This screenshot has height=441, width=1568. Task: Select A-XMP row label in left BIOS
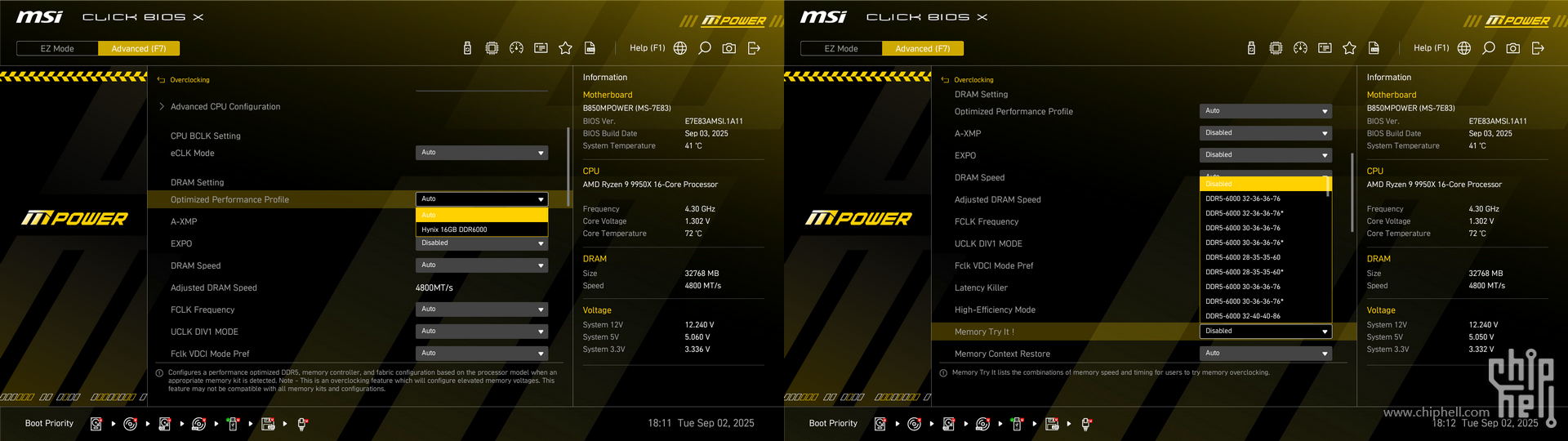(x=184, y=221)
